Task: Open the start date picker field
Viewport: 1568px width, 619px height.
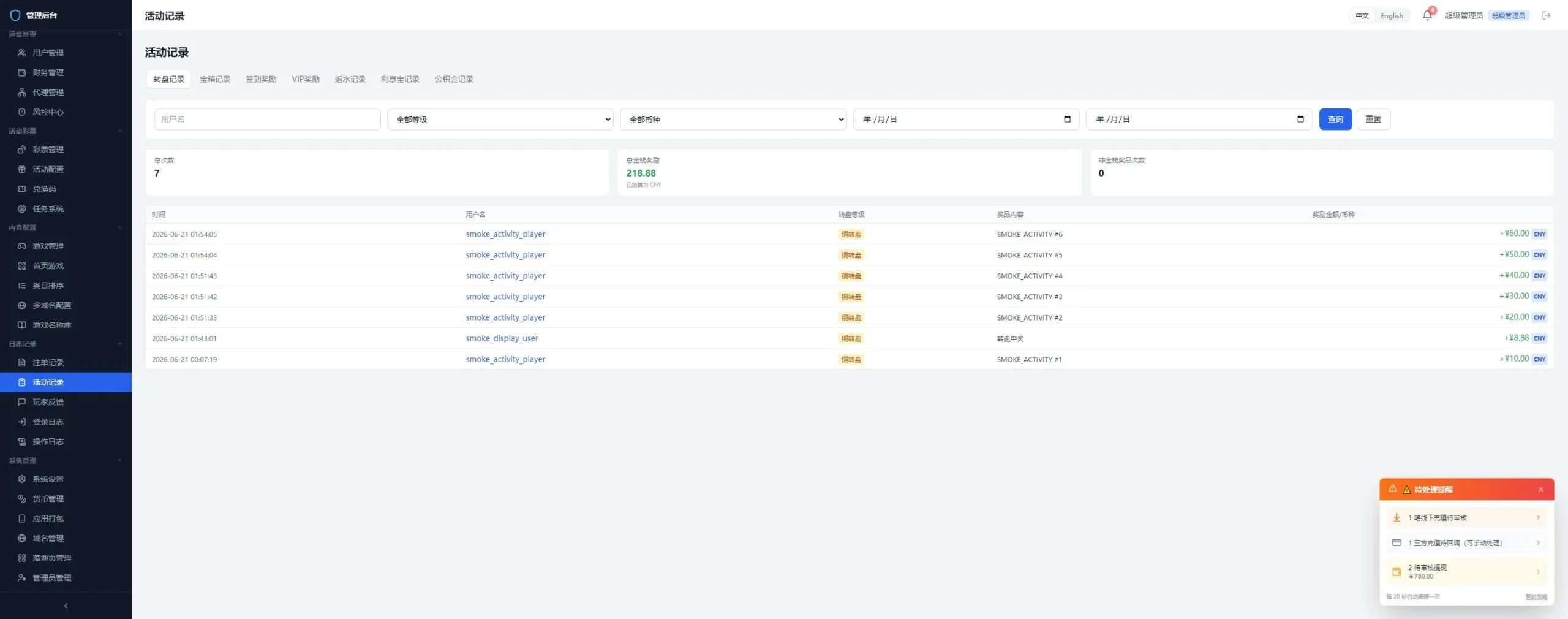Action: click(966, 119)
